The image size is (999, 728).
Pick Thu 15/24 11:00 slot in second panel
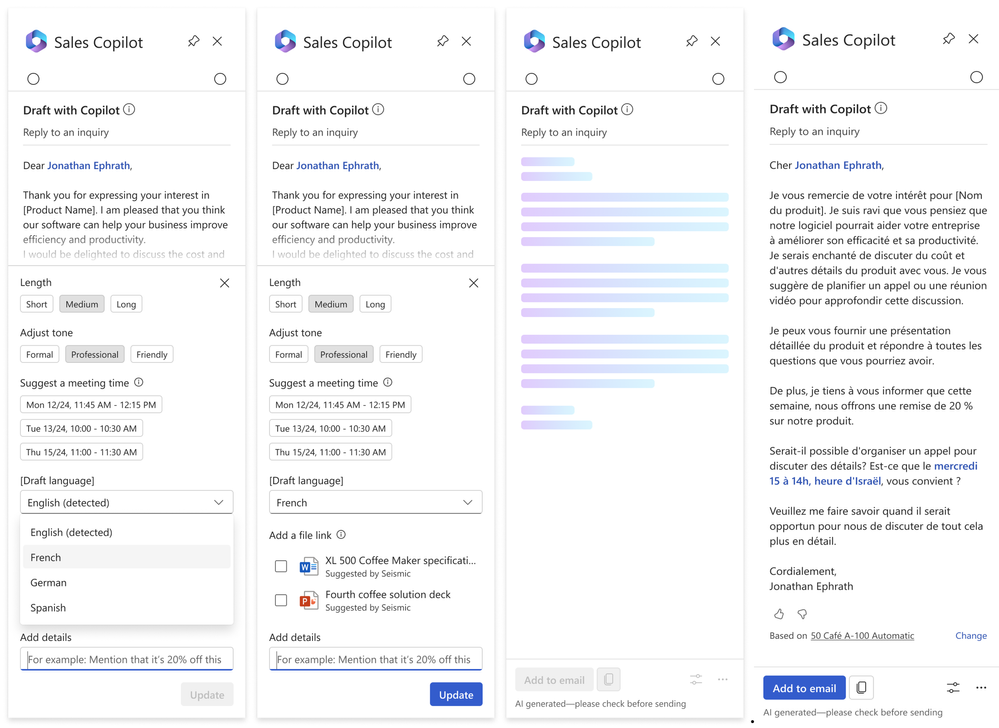coord(331,452)
